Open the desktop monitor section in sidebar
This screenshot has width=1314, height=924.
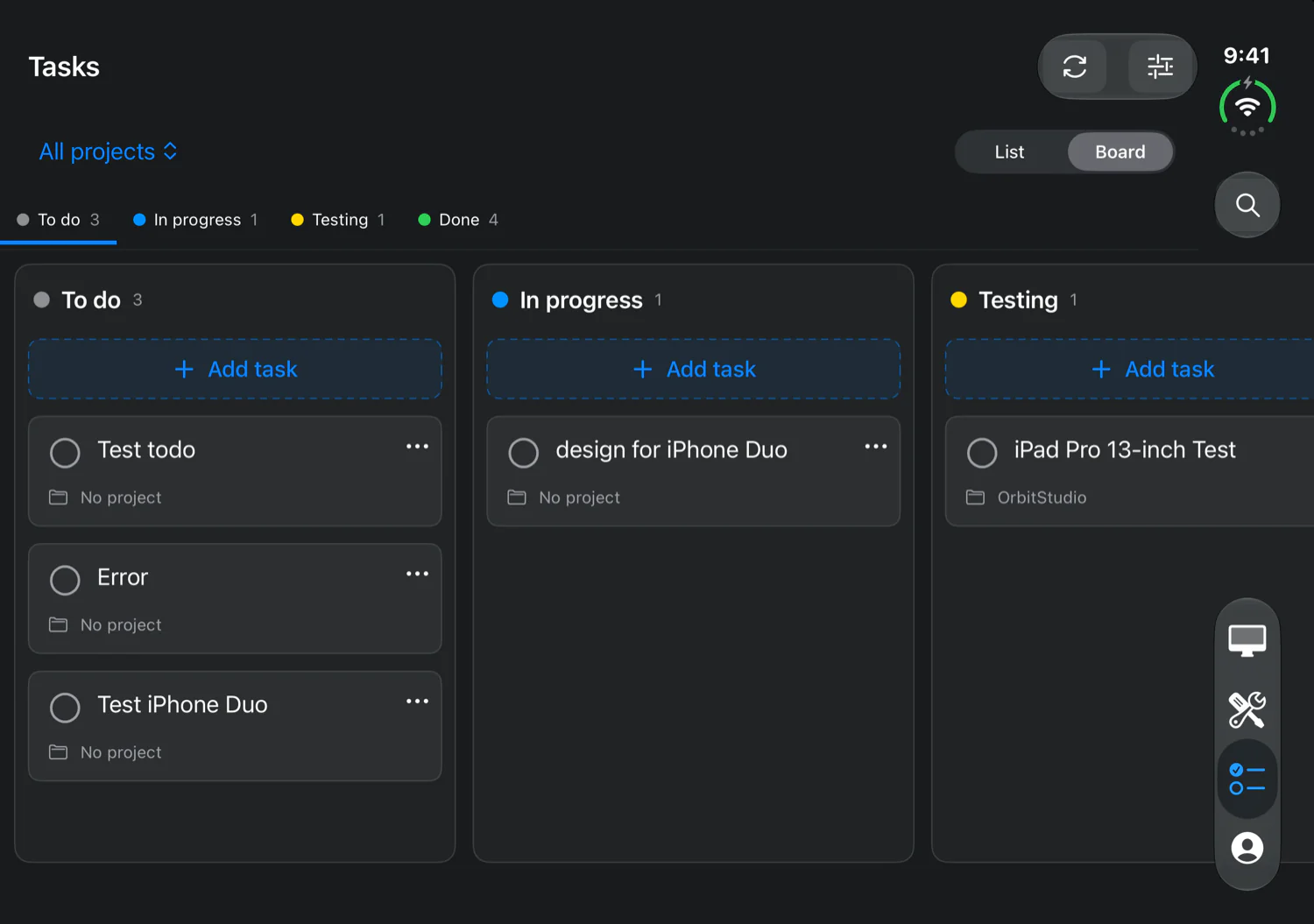coord(1247,640)
